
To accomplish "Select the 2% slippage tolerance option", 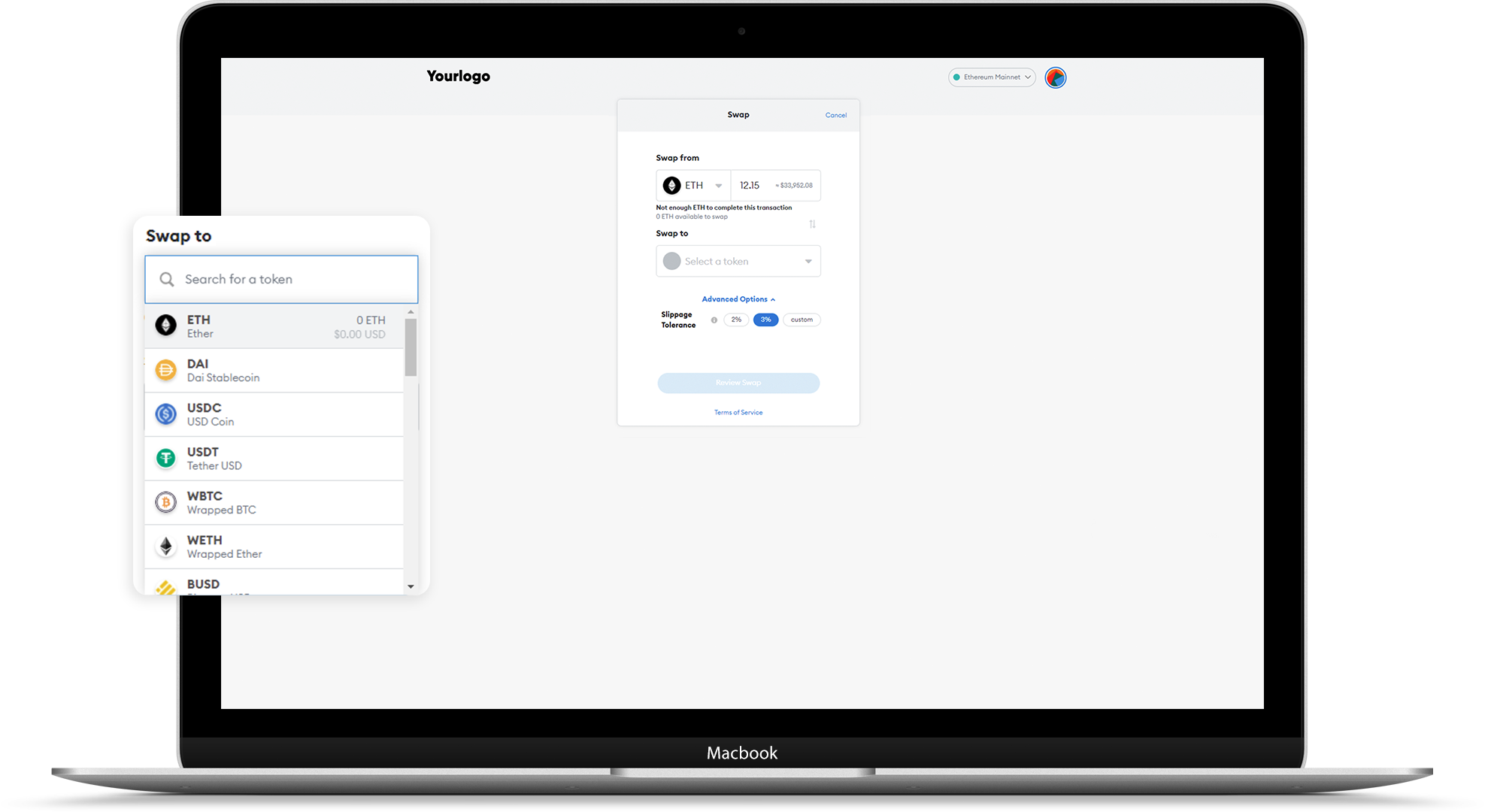I will [735, 320].
